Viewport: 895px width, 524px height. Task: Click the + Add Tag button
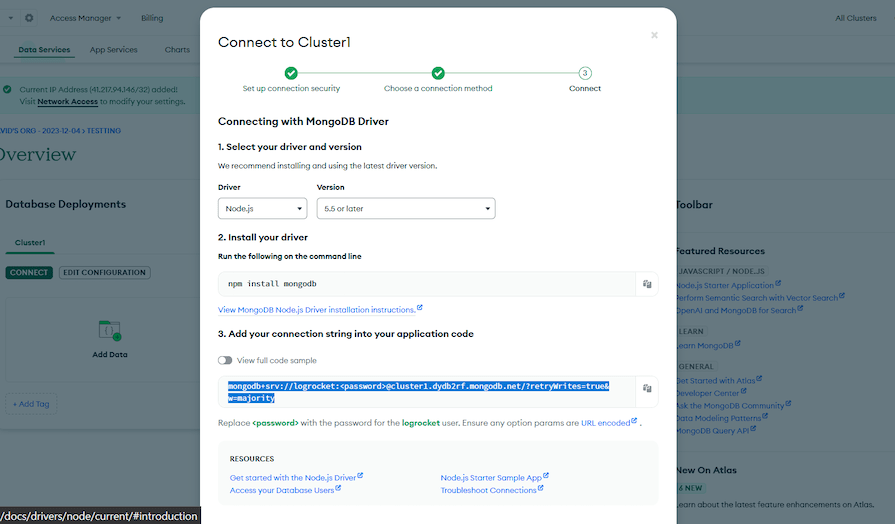pyautogui.click(x=31, y=404)
